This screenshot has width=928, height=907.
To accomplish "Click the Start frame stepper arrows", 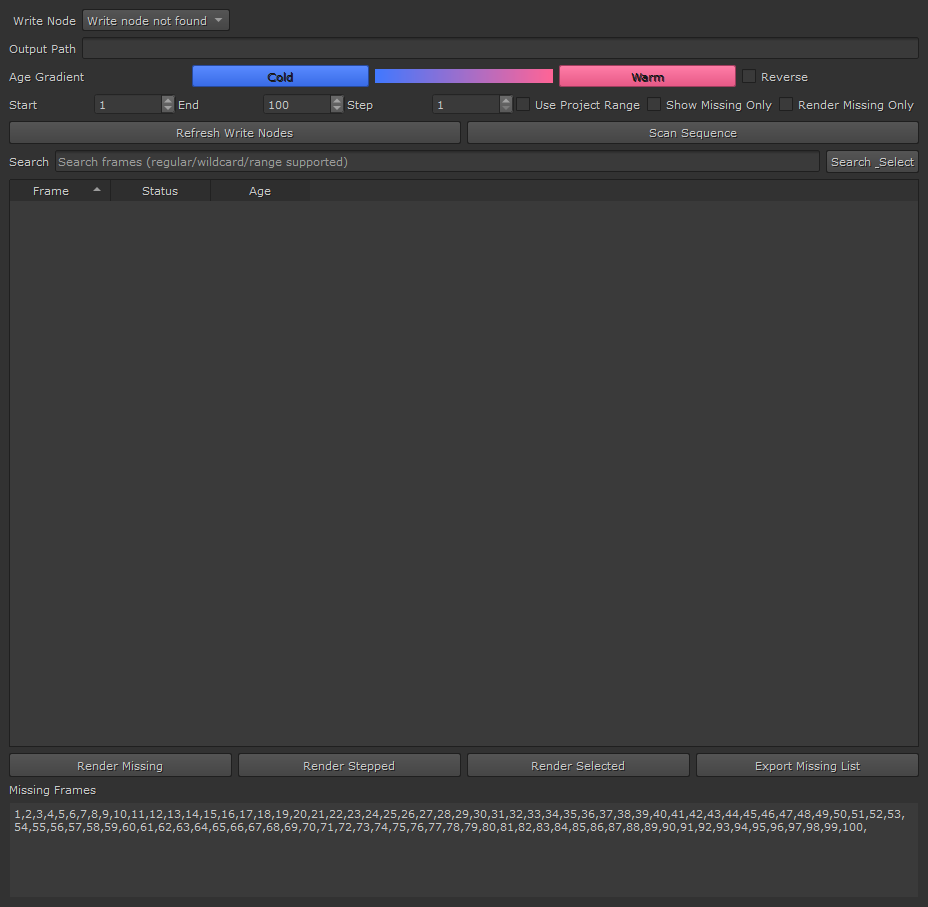I will (167, 105).
